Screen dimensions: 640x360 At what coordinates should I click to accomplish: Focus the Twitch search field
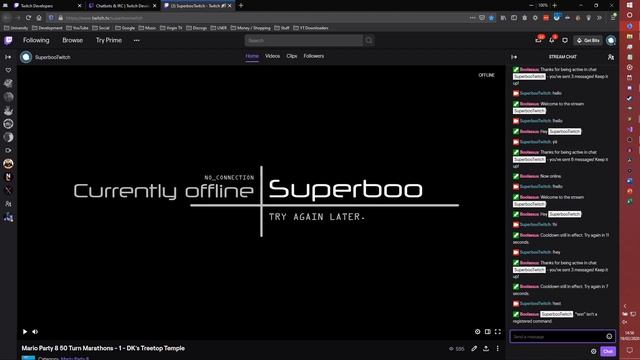coord(304,40)
